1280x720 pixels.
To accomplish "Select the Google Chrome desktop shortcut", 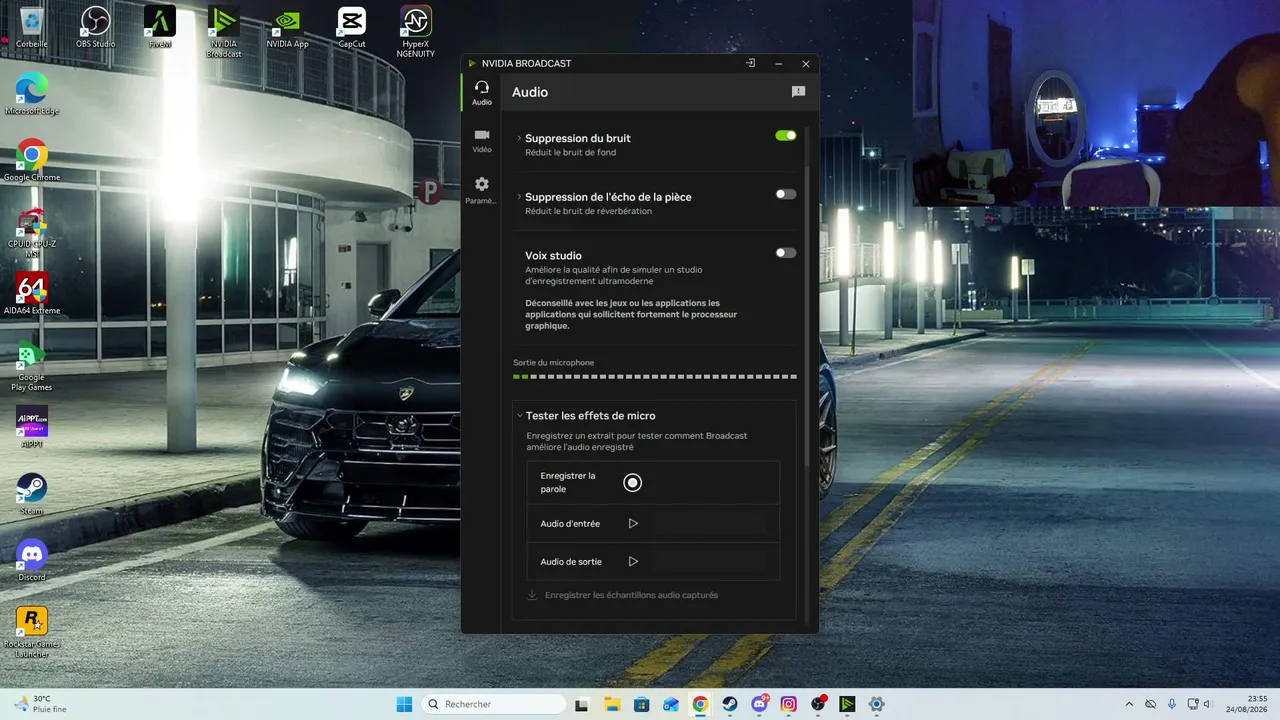I will pyautogui.click(x=31, y=160).
